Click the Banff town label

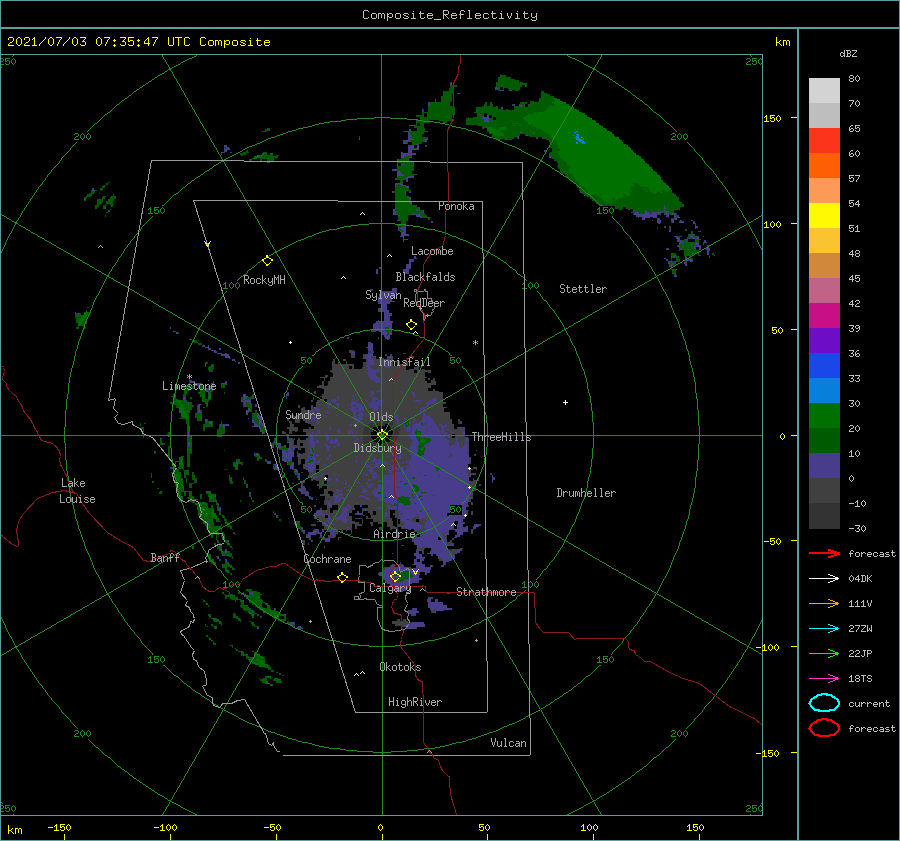coord(165,557)
